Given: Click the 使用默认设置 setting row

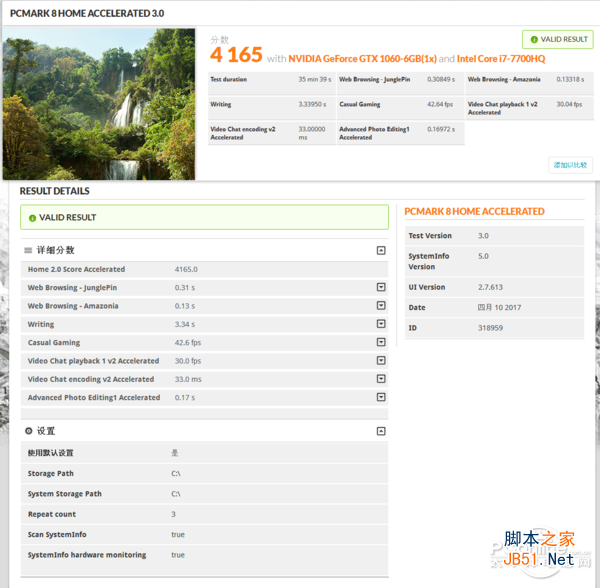Looking at the screenshot, I should pyautogui.click(x=204, y=453).
